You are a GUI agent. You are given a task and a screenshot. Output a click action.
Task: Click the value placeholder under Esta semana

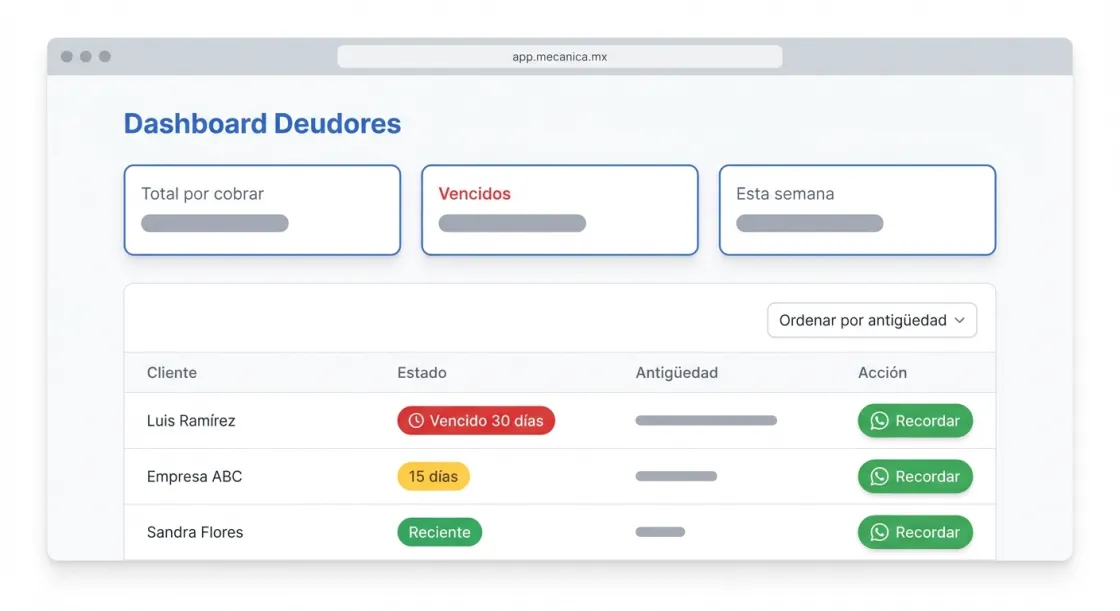click(809, 224)
